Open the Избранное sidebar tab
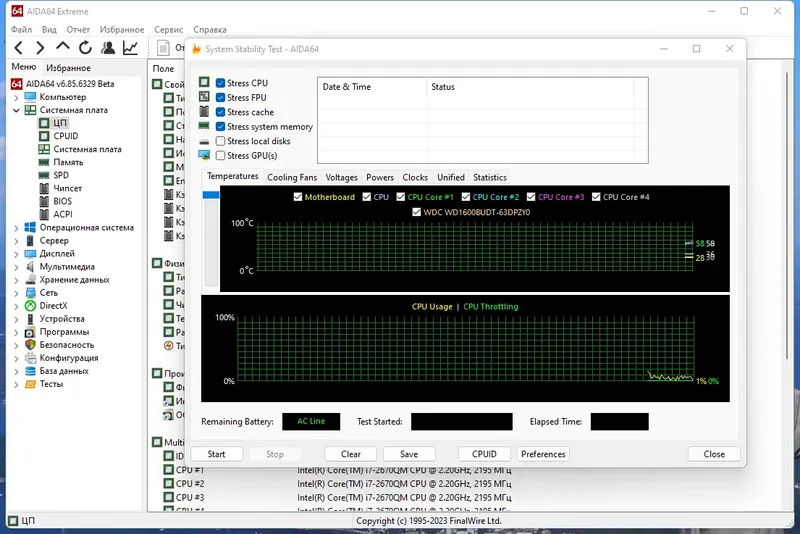This screenshot has height=534, width=800. (x=68, y=68)
